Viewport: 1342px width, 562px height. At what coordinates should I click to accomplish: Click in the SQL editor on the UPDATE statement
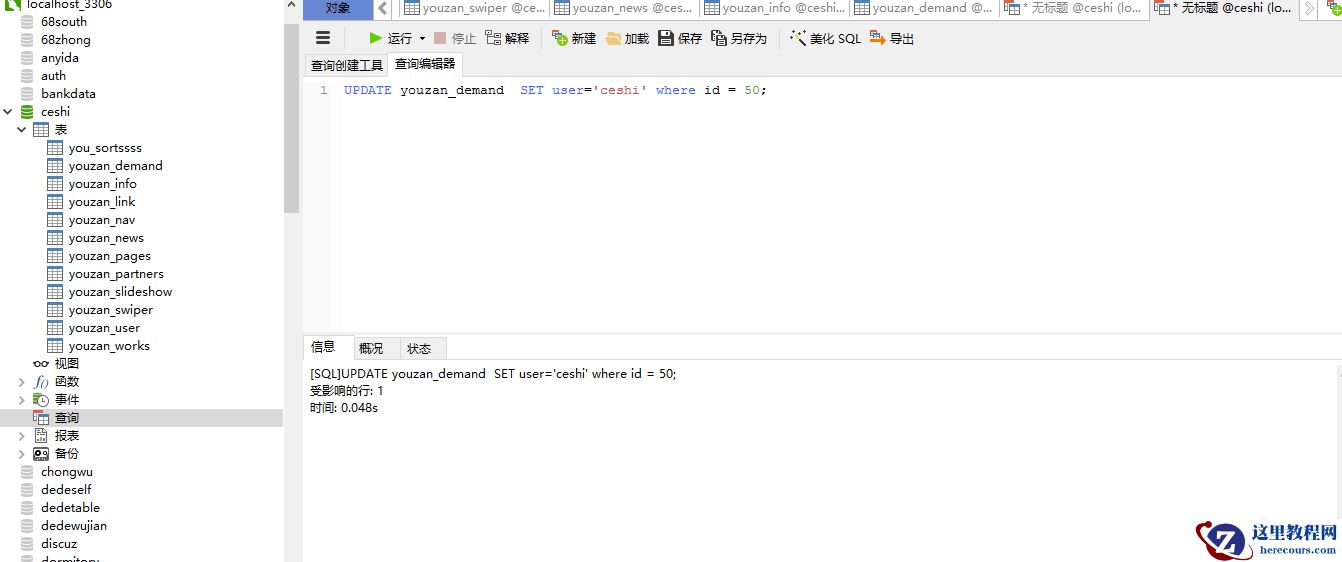click(555, 90)
